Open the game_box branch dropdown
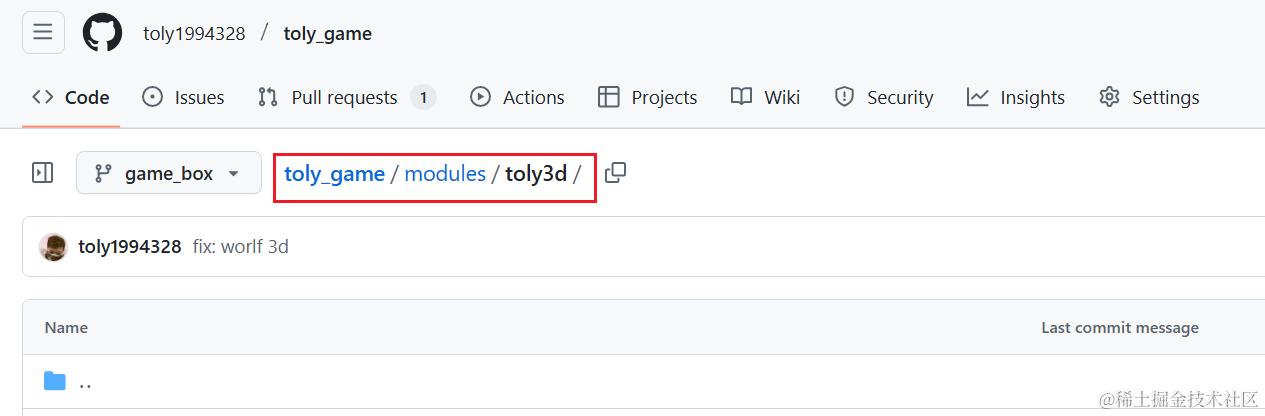The image size is (1265, 416). (x=168, y=173)
